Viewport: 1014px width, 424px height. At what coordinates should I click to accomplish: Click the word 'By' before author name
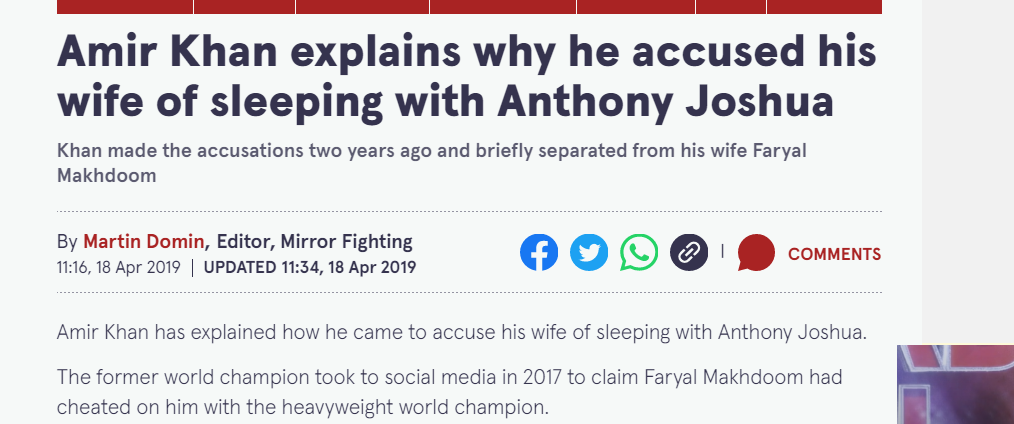(x=67, y=242)
